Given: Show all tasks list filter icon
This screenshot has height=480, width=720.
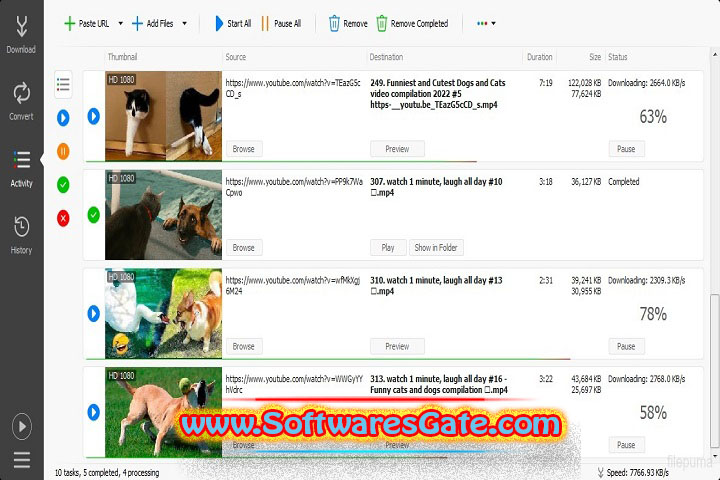Looking at the screenshot, I should pyautogui.click(x=63, y=85).
